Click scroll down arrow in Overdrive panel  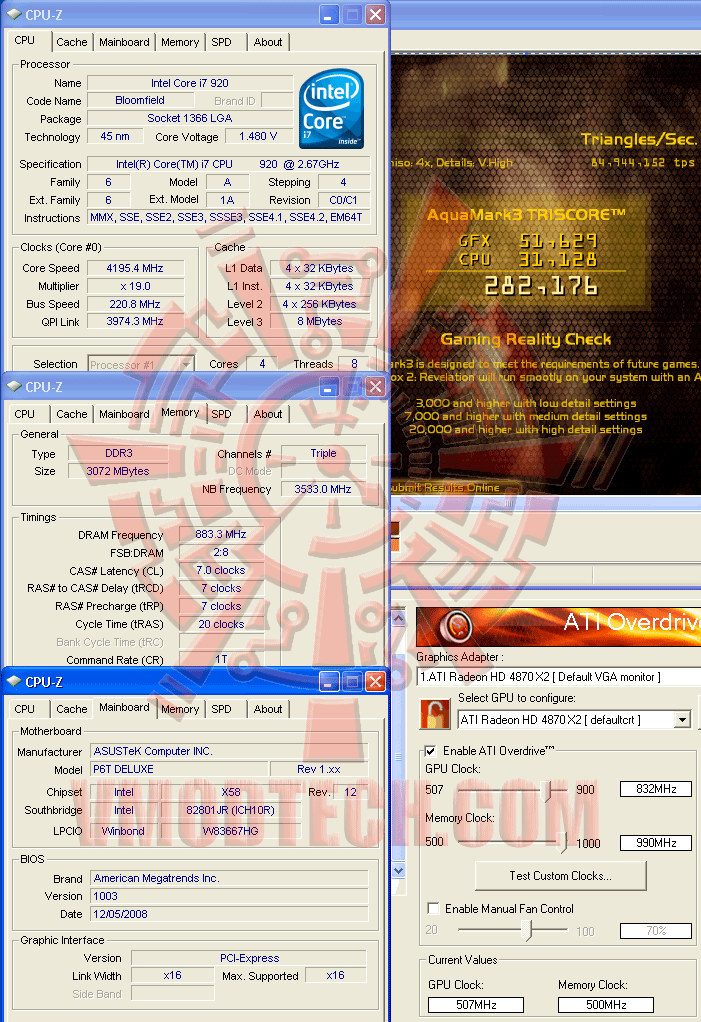click(x=399, y=870)
